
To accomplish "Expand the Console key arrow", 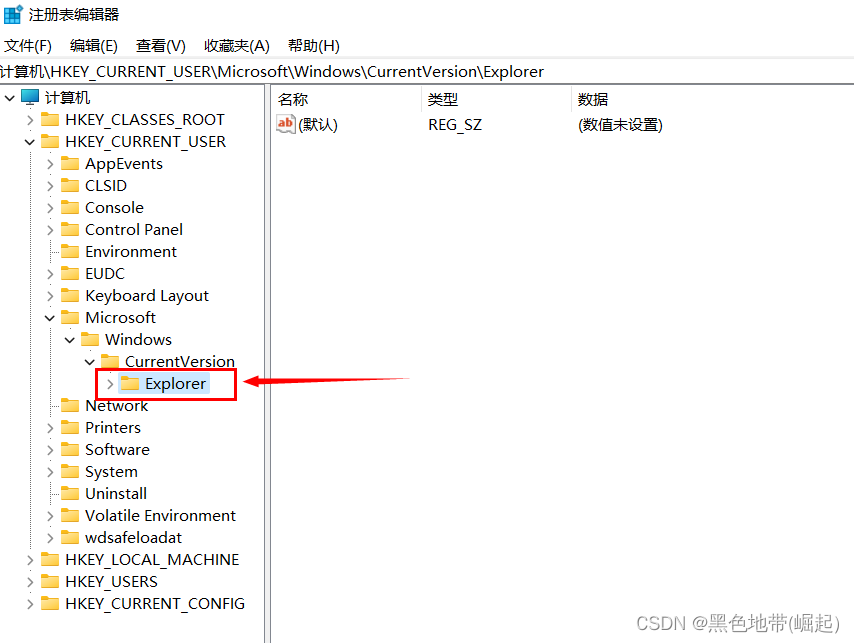I will 50,208.
